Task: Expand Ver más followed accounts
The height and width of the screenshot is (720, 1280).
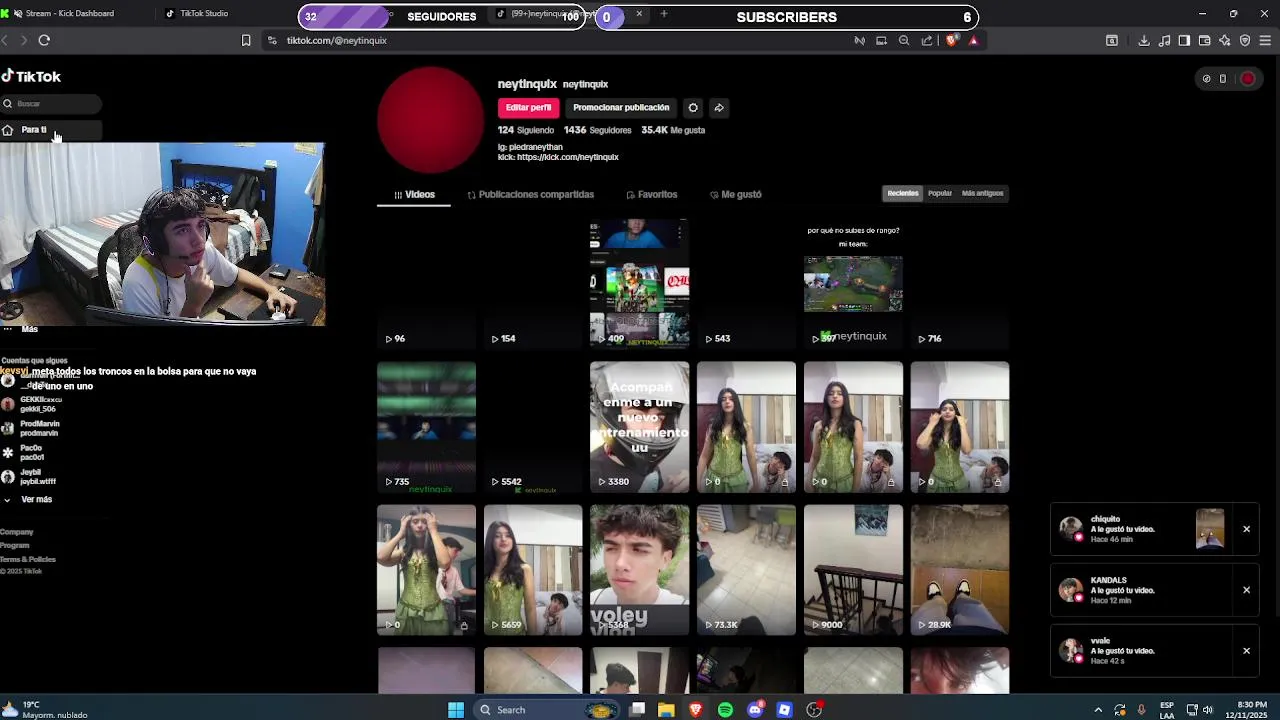Action: [x=28, y=499]
